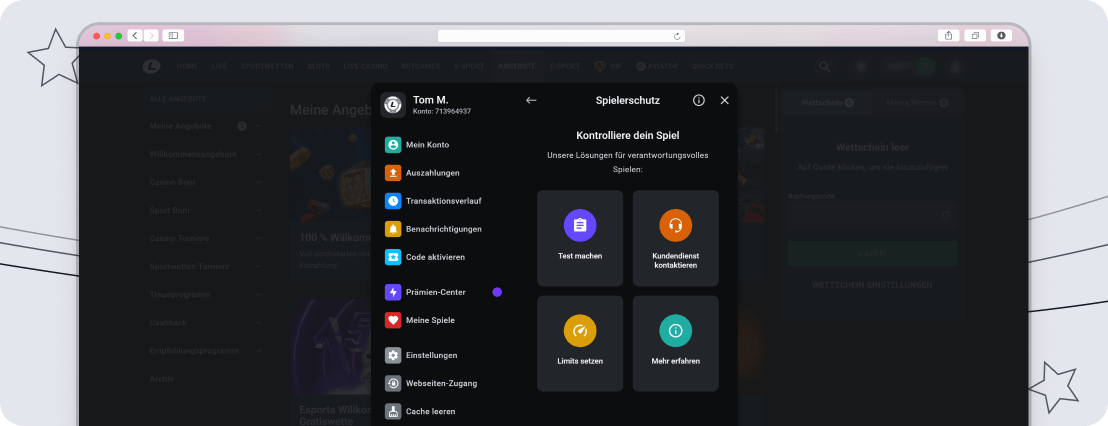Toggle the browser sidebar button
Image resolution: width=1108 pixels, height=426 pixels.
pos(173,35)
